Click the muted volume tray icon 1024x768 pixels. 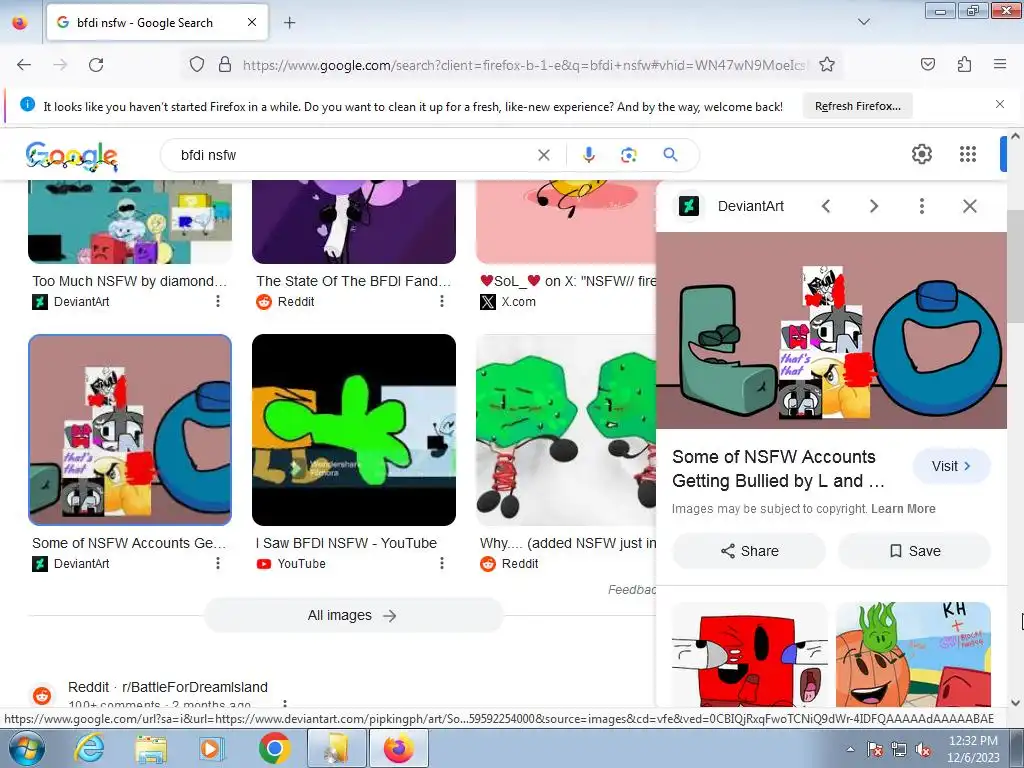[922, 750]
